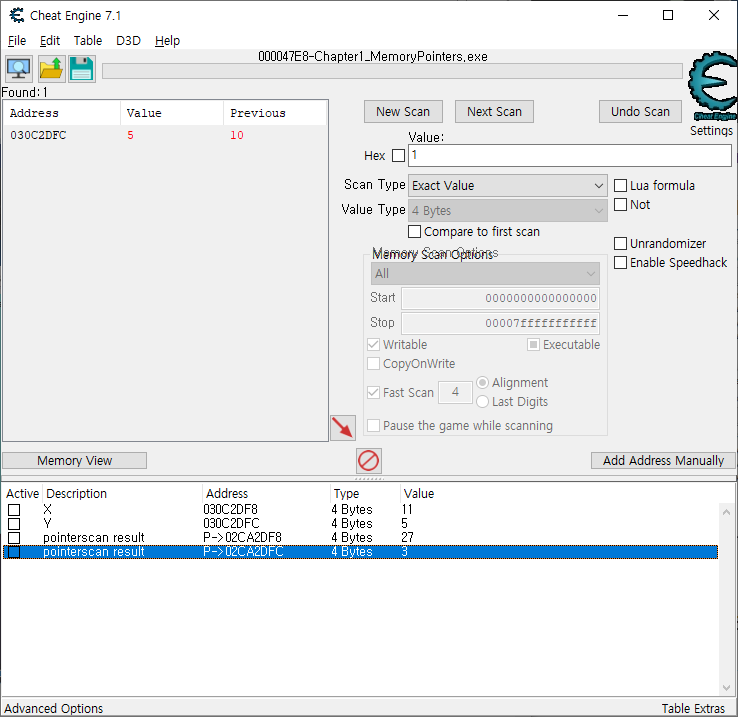Open the Edit menu
Image resolution: width=738 pixels, height=717 pixels.
click(x=50, y=40)
